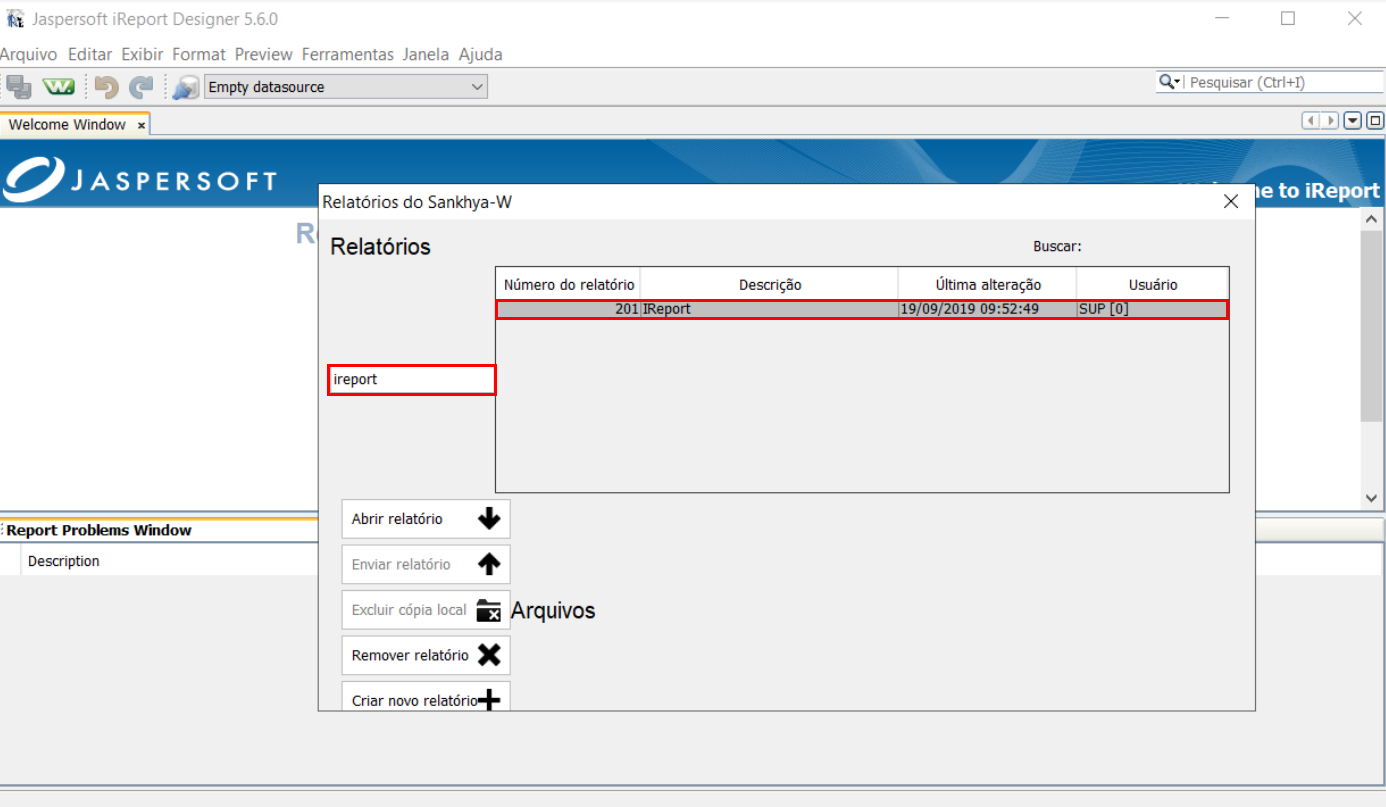Screen dimensions: 1386x807
Task: Close the Welcome Window tab
Action: pyautogui.click(x=141, y=126)
